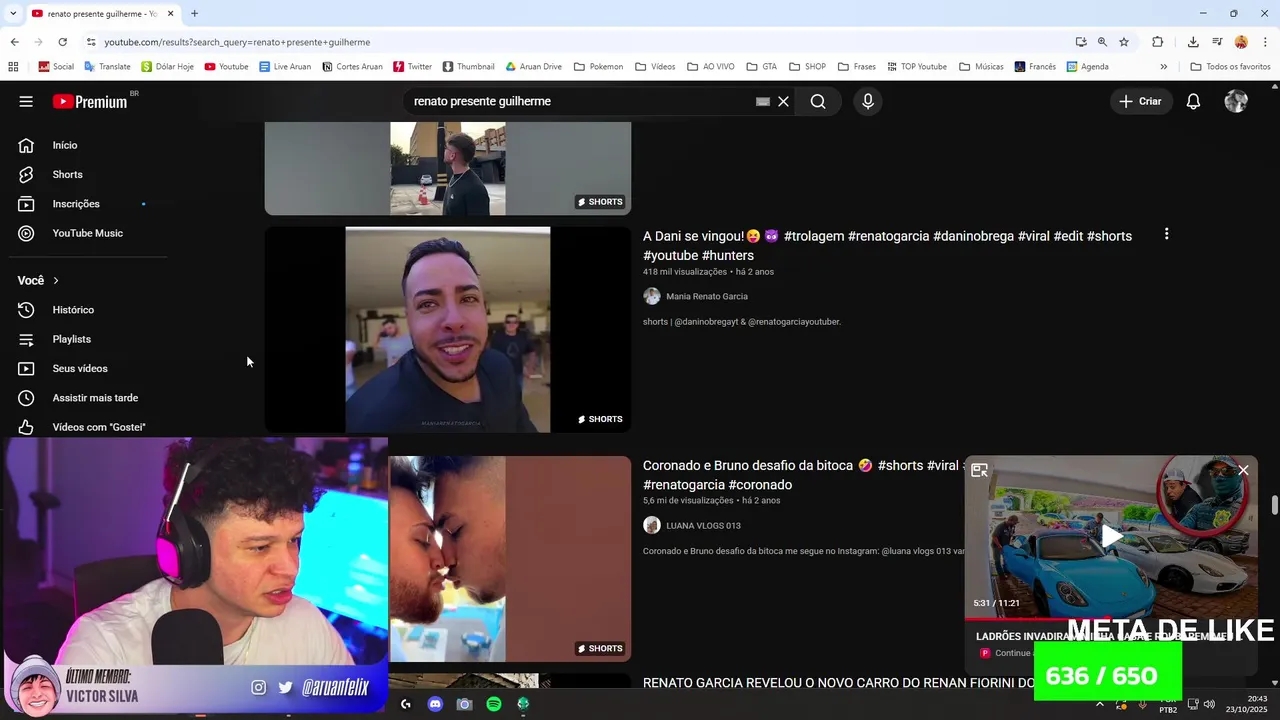This screenshot has width=1280, height=720.
Task: Open LUANA VLOGS 013 channel link
Action: [x=703, y=525]
